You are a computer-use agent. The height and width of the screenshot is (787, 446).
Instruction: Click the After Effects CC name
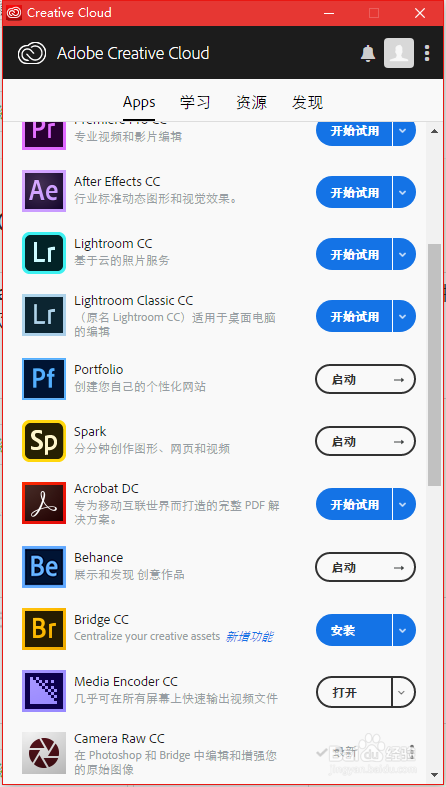click(117, 181)
